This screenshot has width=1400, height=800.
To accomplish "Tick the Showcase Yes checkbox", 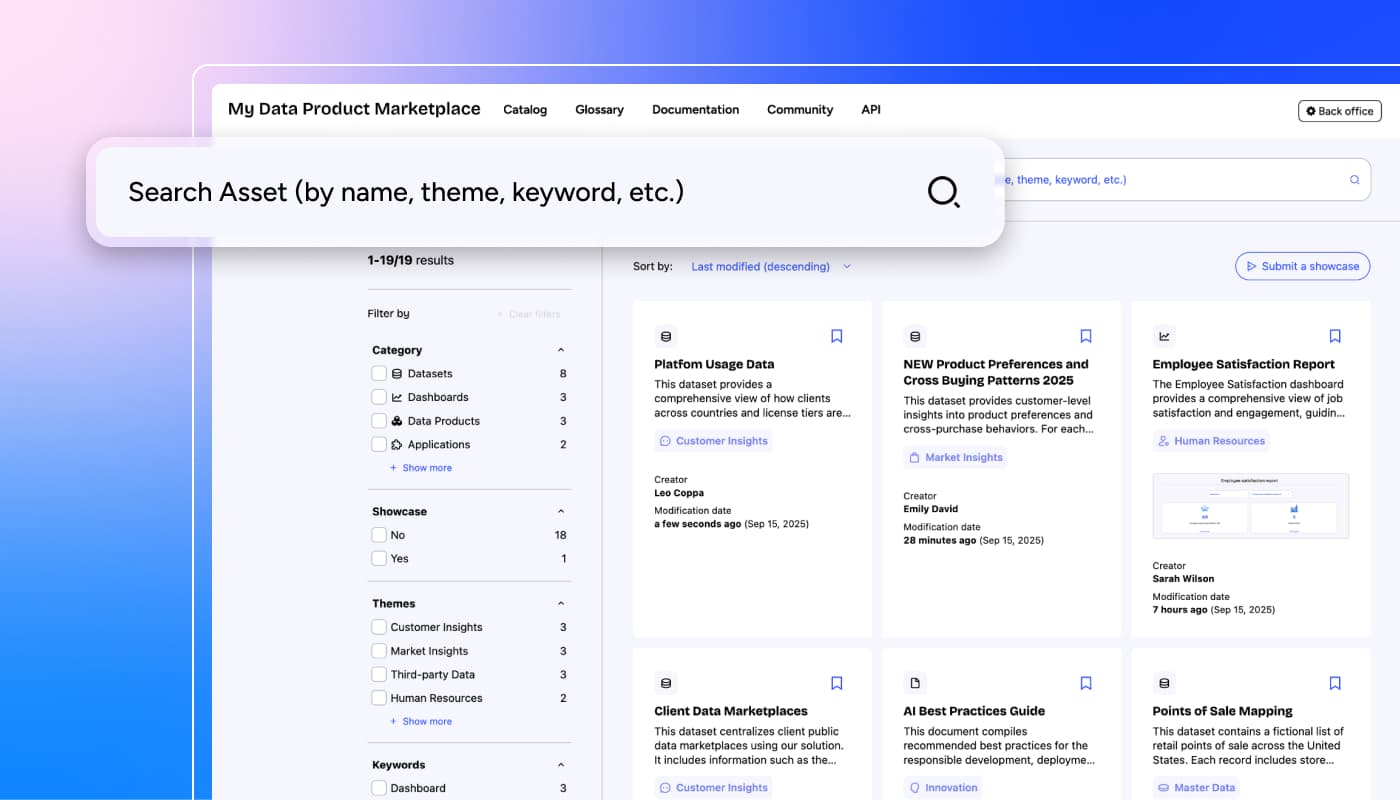I will click(379, 559).
